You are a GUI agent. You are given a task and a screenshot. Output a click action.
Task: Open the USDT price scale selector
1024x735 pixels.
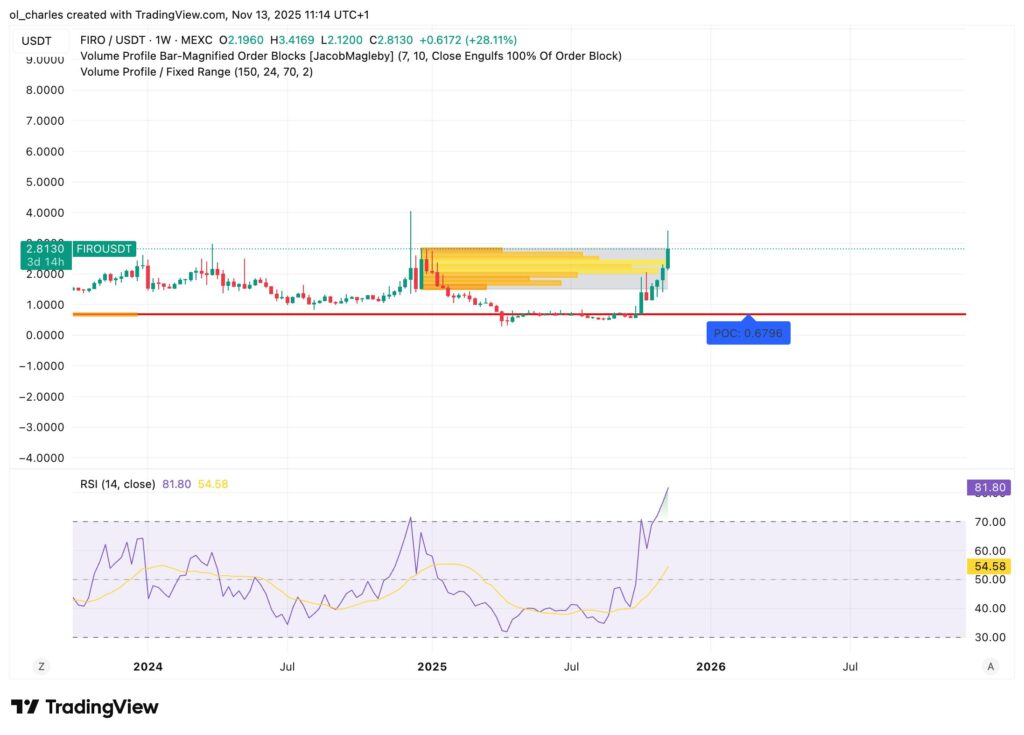tap(37, 40)
